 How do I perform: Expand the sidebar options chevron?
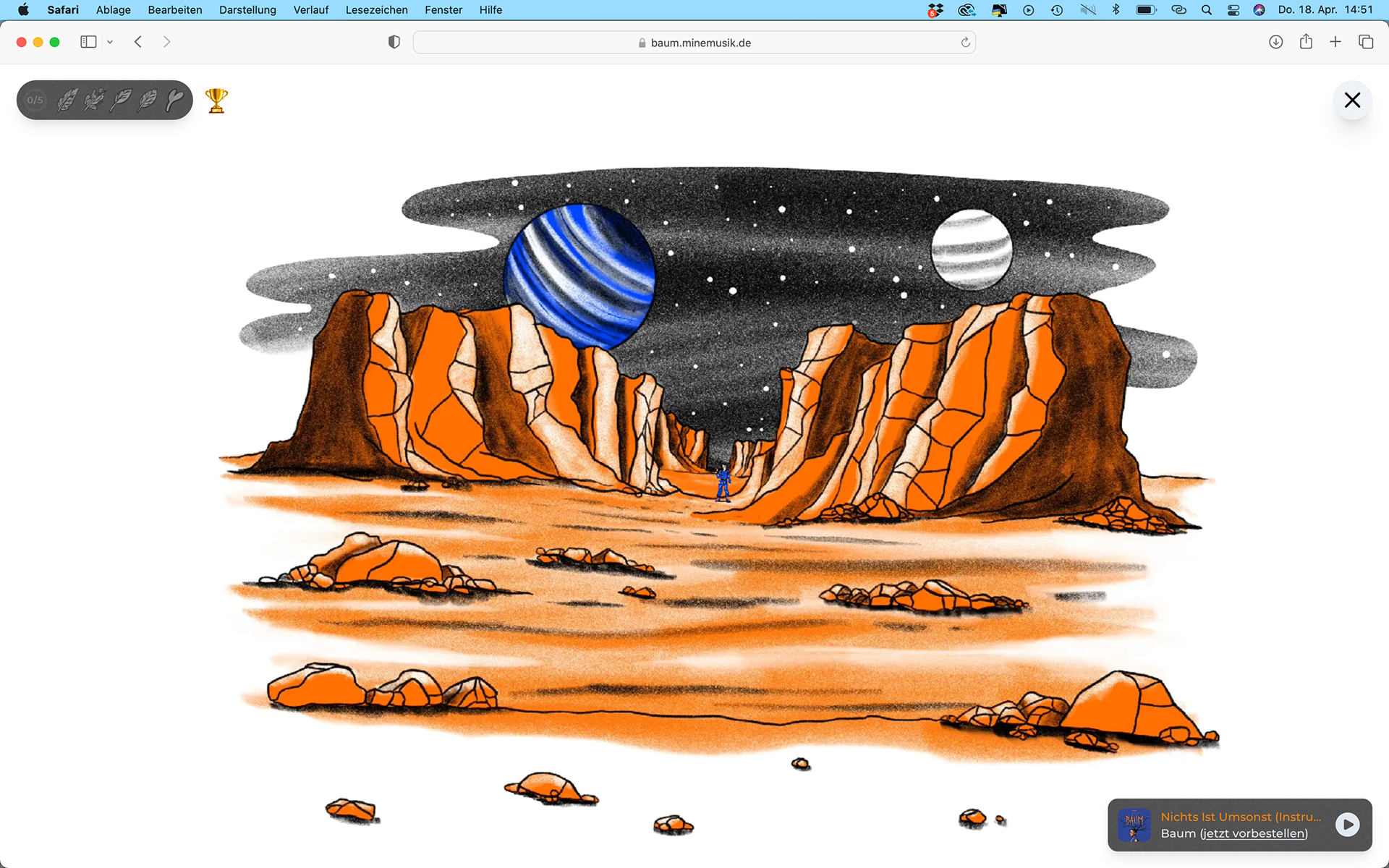click(110, 42)
